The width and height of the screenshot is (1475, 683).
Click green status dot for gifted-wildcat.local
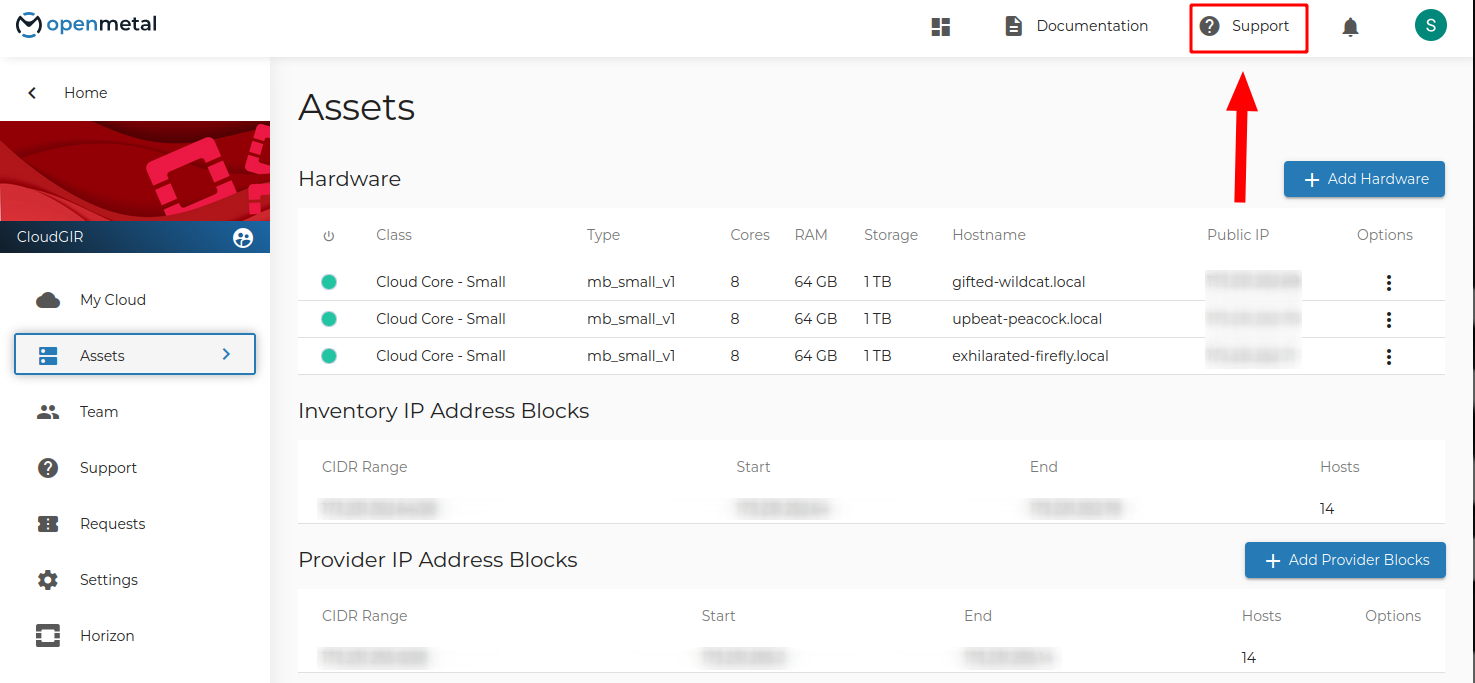[x=329, y=282]
